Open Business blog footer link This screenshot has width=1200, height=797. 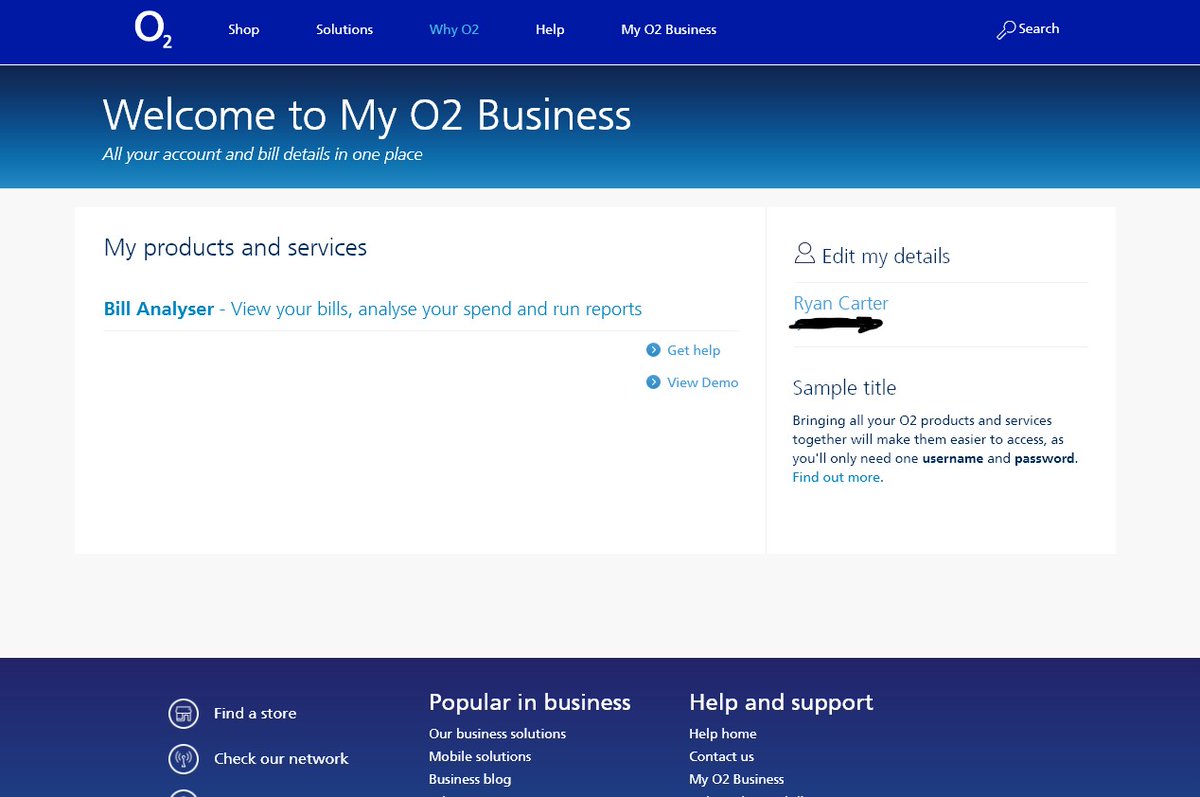coord(470,779)
